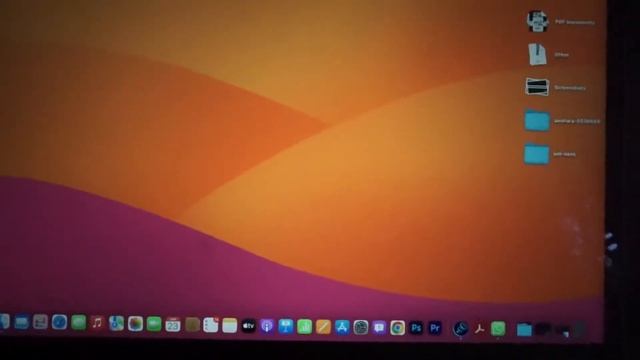Open the blue folder in the Dock
The image size is (640, 360).
(524, 329)
